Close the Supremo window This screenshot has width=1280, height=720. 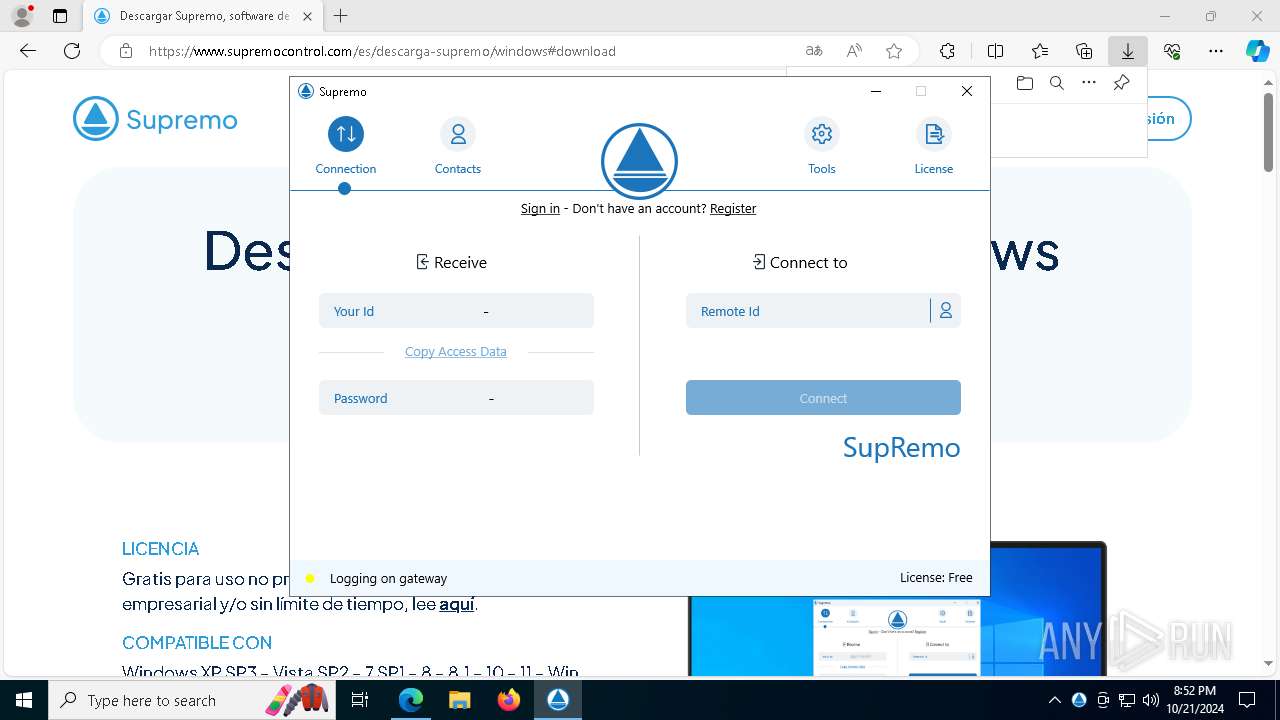966,91
